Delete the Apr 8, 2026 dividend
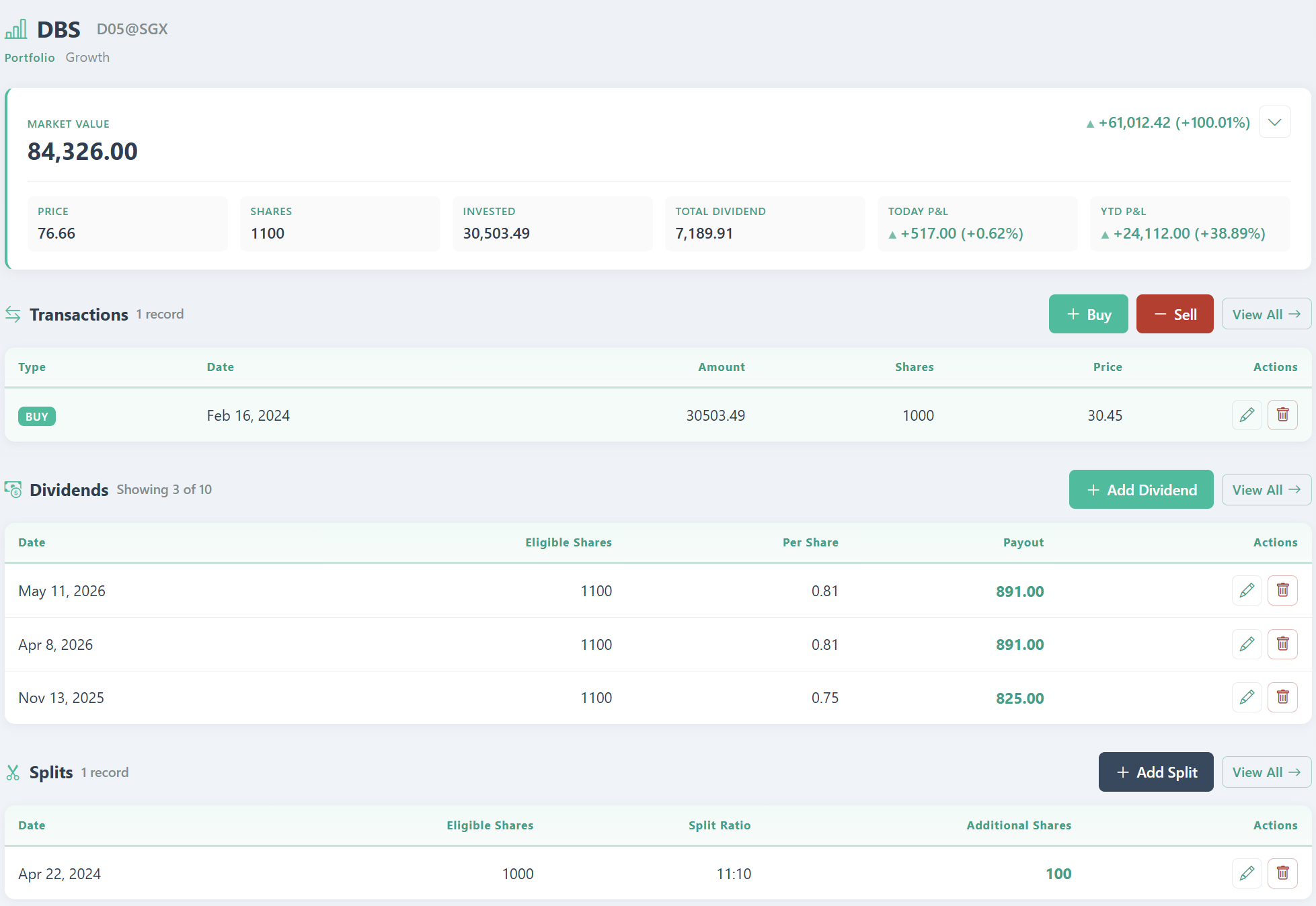 tap(1282, 645)
